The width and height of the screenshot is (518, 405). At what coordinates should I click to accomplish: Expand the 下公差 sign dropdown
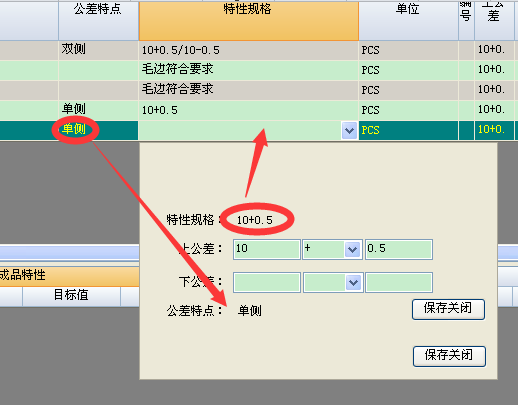353,283
